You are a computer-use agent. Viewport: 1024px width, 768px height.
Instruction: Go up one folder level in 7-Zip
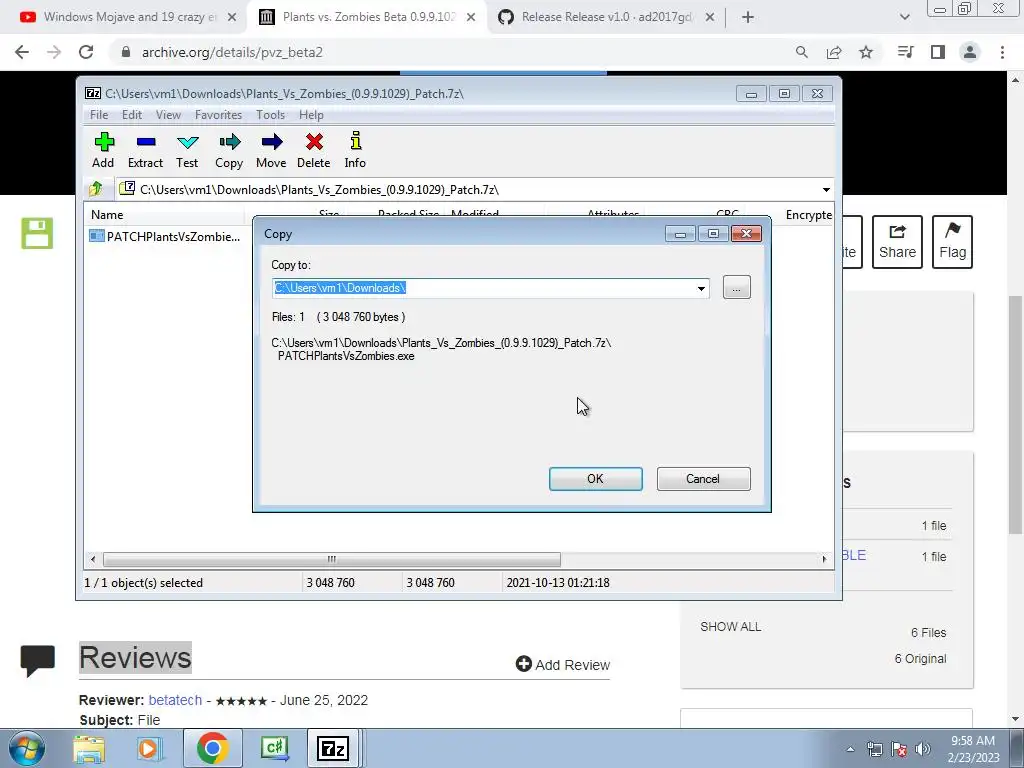coord(96,189)
